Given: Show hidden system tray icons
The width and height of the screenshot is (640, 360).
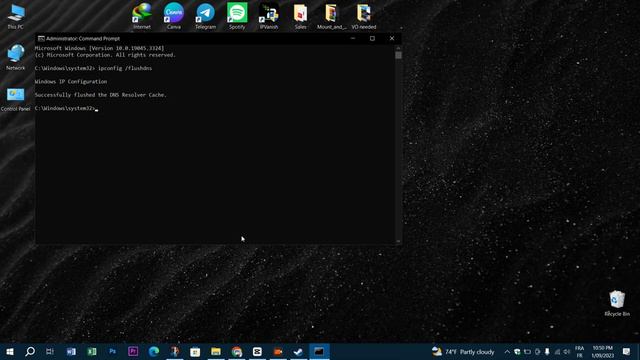Looking at the screenshot, I should [x=507, y=352].
